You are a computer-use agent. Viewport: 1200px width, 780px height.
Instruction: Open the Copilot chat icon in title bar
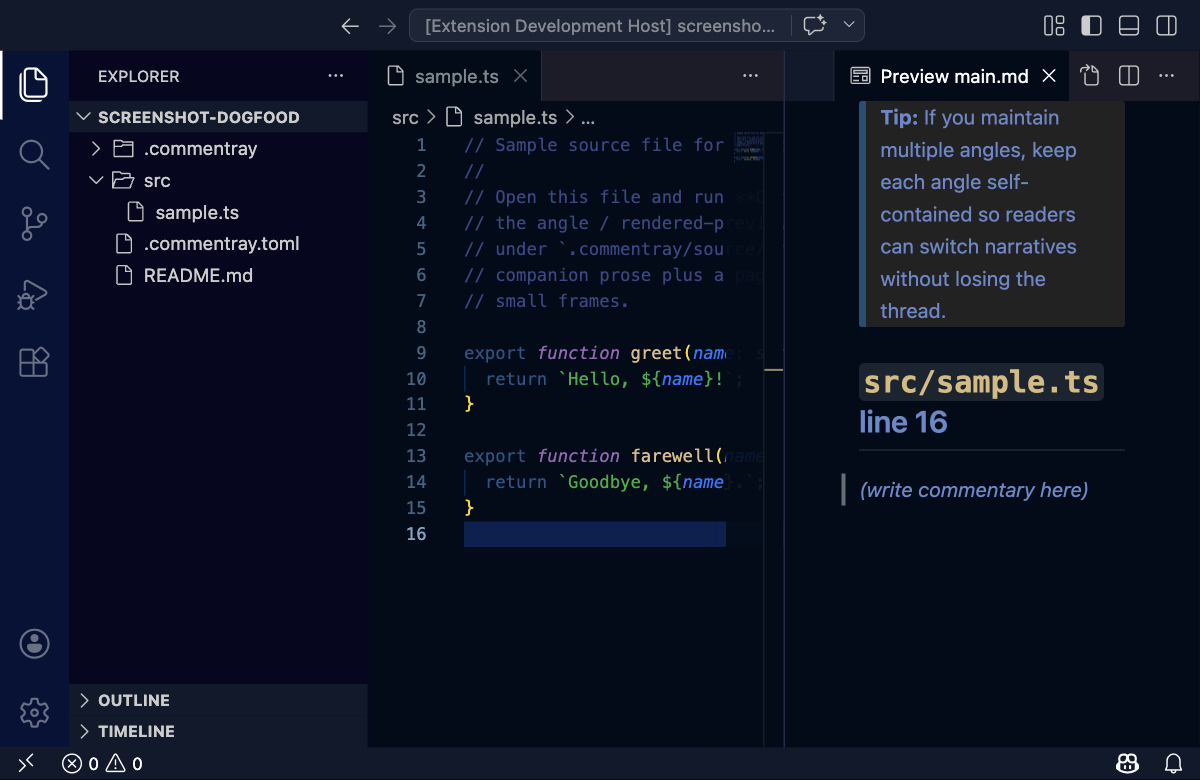pyautogui.click(x=814, y=25)
